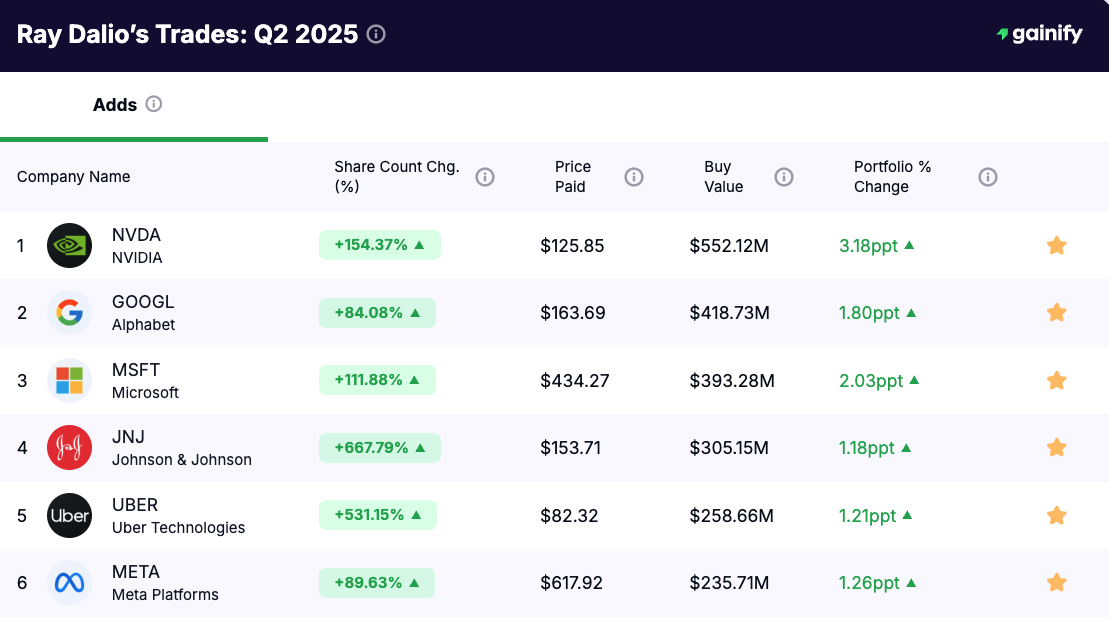Click the +667.79% share change badge

380,448
